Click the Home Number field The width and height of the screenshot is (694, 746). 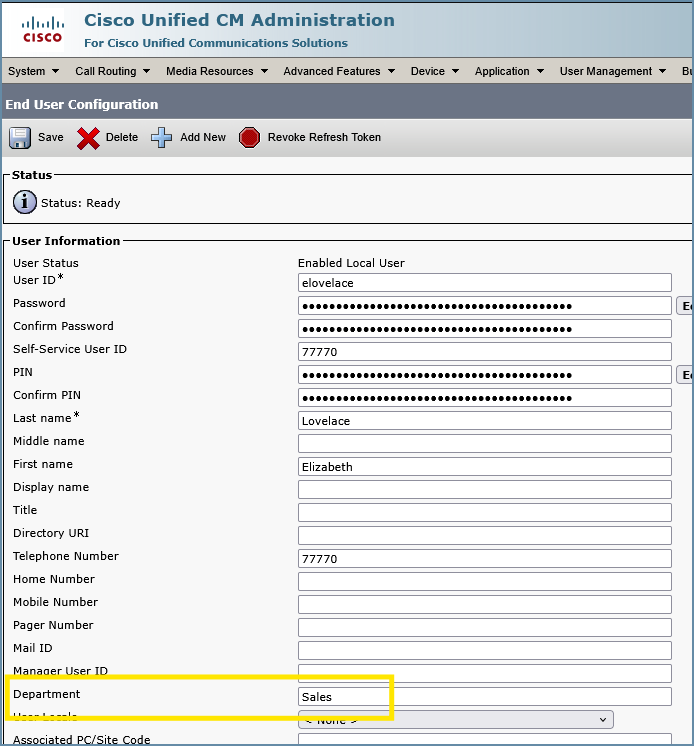click(x=485, y=581)
